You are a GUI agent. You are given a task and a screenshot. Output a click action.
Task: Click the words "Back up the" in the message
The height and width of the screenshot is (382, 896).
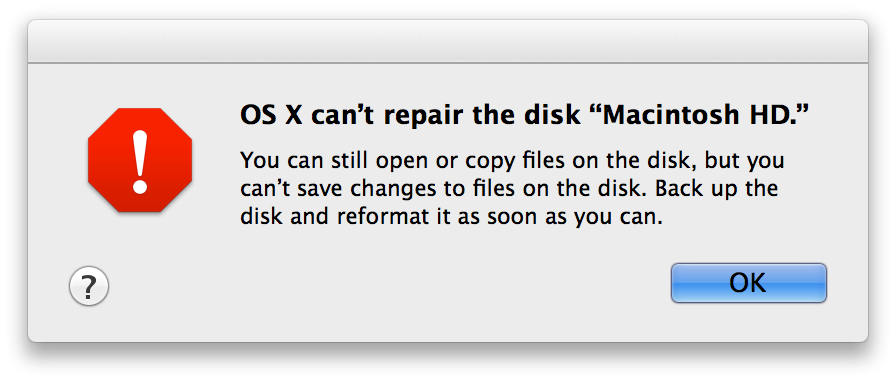point(717,190)
